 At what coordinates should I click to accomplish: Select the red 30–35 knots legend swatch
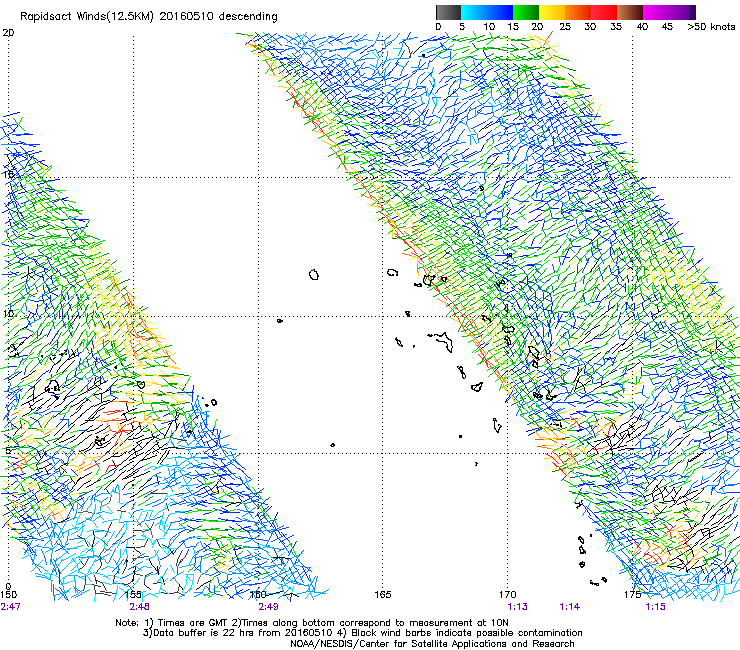(x=604, y=12)
